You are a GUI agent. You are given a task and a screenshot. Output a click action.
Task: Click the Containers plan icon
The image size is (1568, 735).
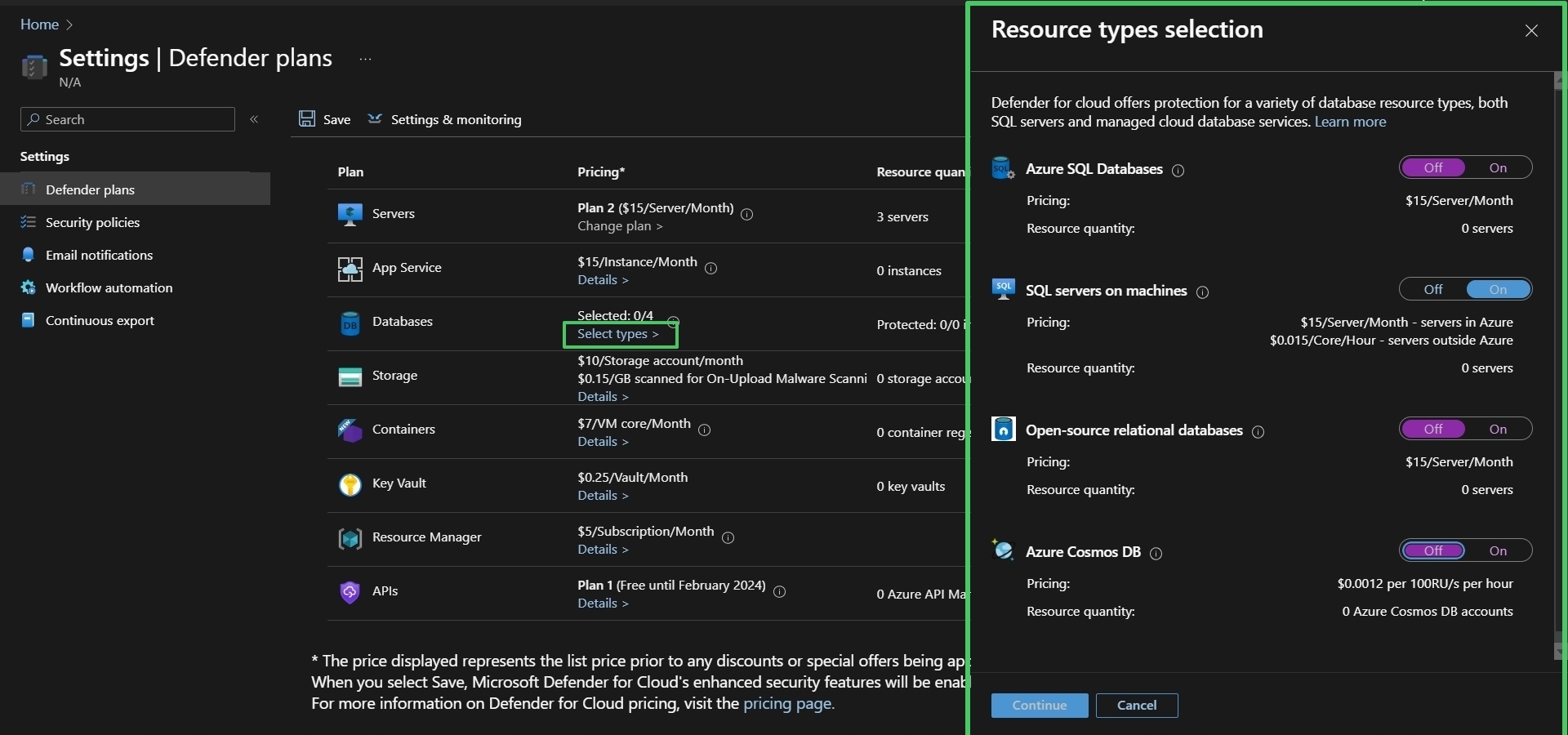click(350, 430)
